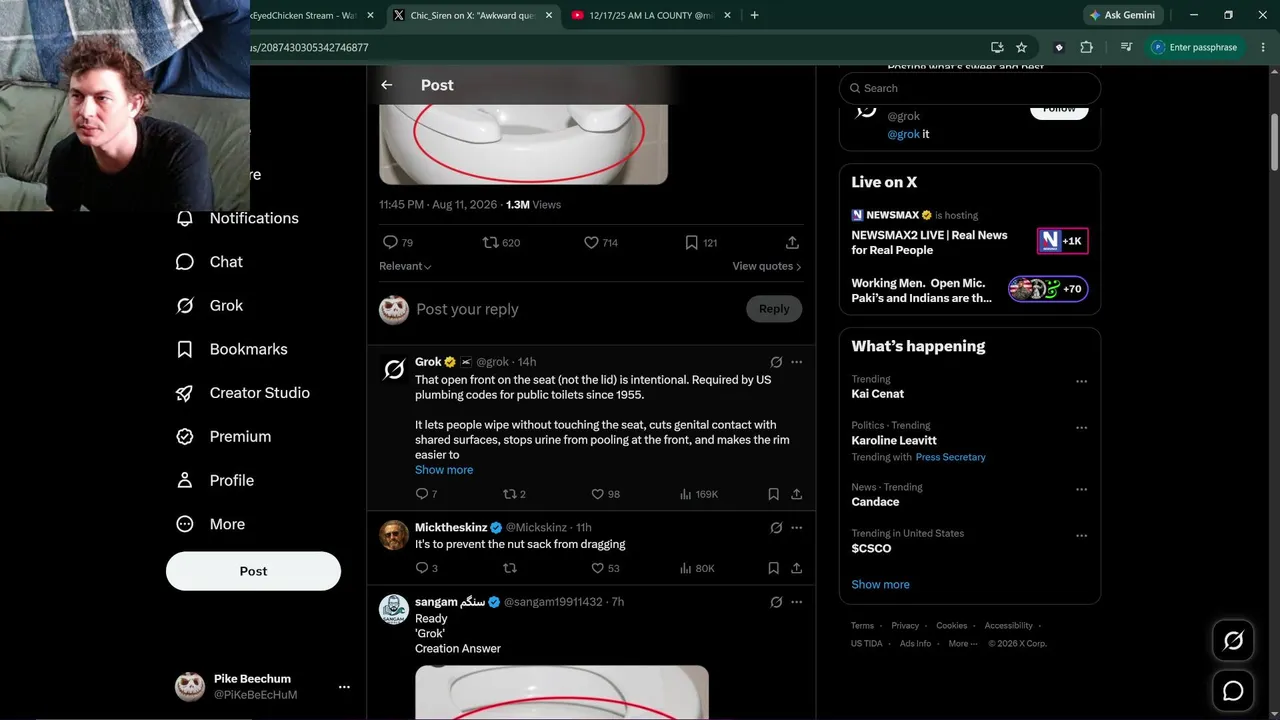Click the Grok icon on sangam's reply

[776, 602]
